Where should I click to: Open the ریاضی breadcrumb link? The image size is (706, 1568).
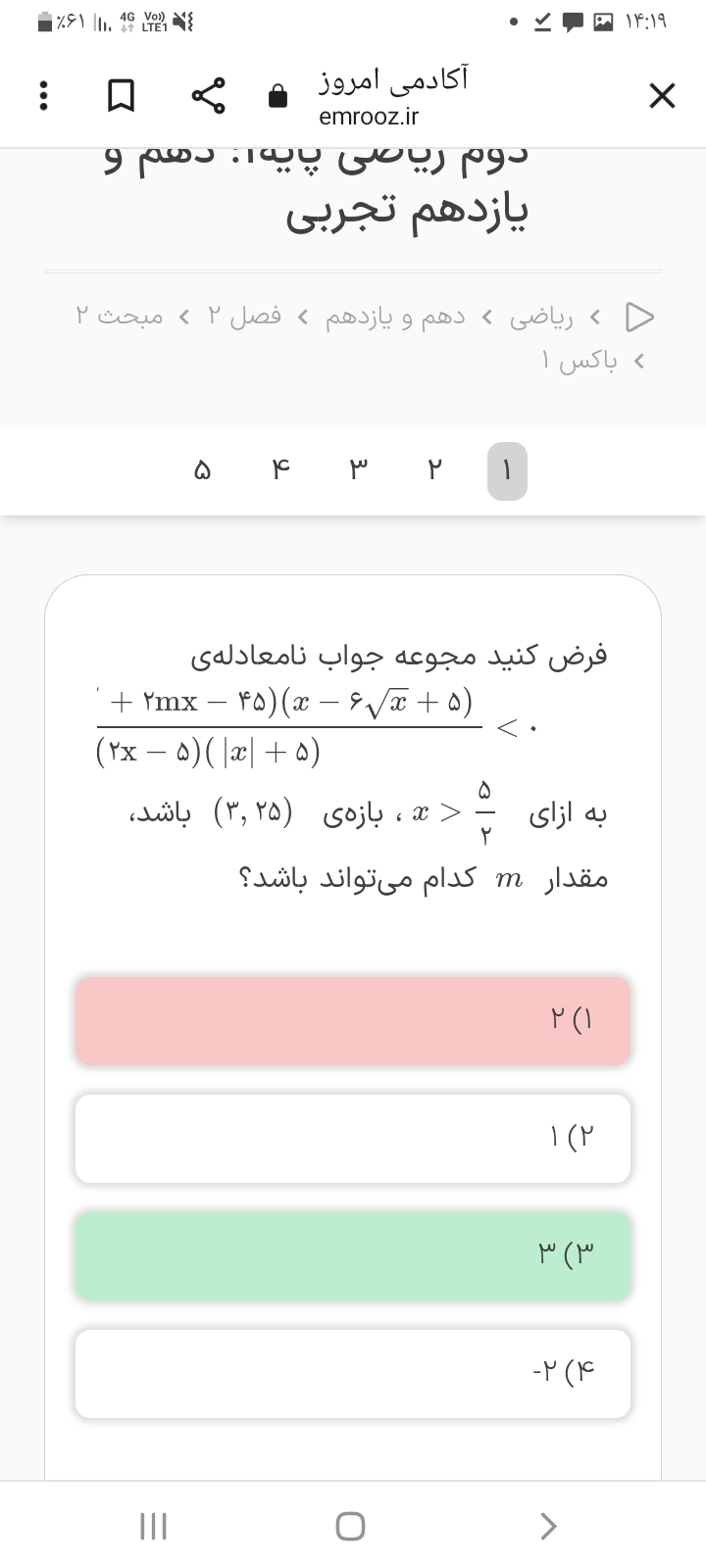541,317
